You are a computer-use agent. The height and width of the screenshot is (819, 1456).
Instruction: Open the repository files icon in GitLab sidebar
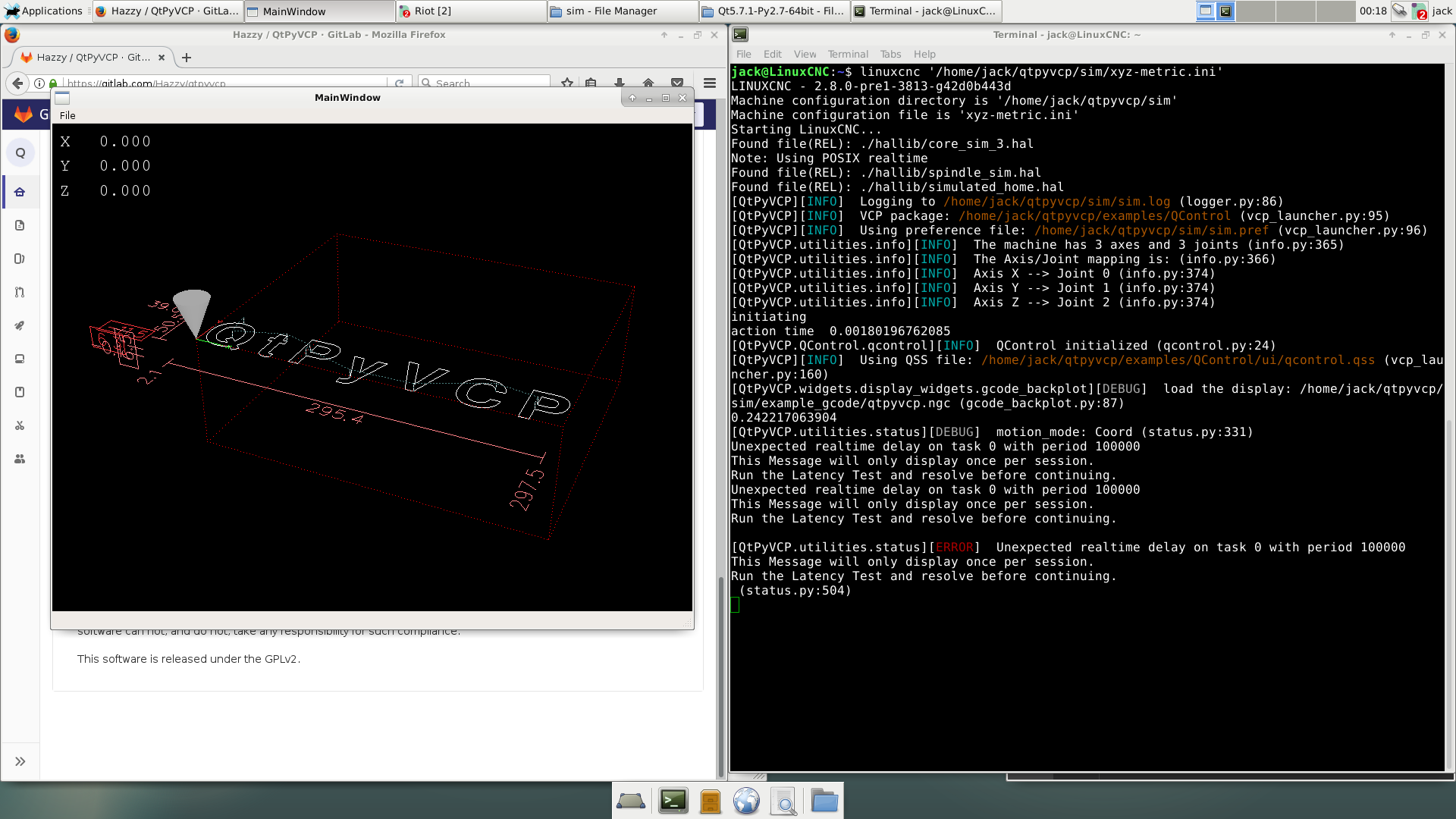click(20, 225)
